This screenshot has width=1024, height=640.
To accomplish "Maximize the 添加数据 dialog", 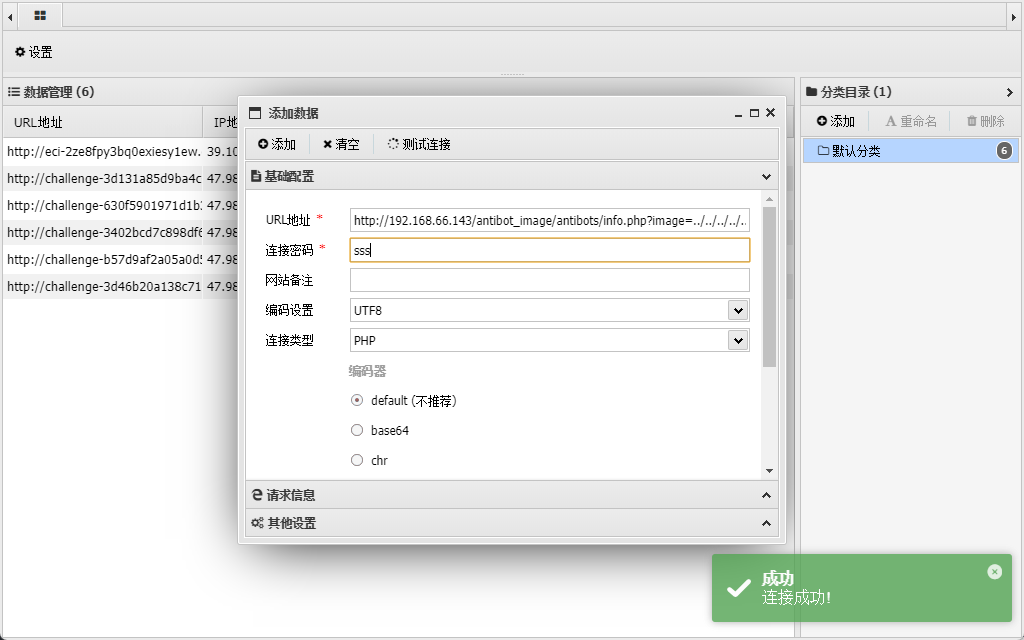I will (x=754, y=113).
